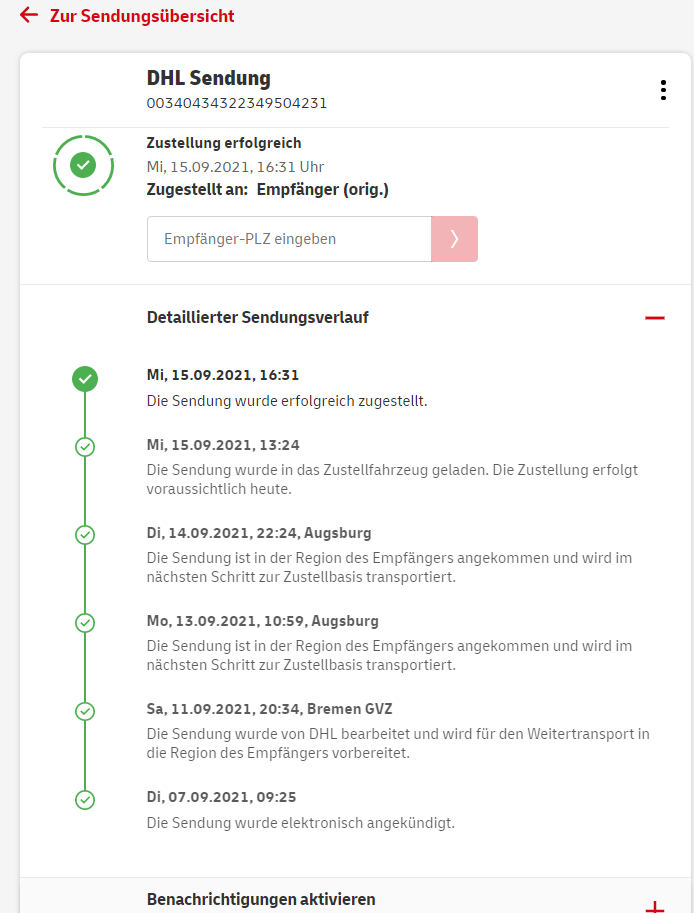This screenshot has height=913, width=694.
Task: Select the tracking number 00340434322349504231
Action: pos(237,103)
